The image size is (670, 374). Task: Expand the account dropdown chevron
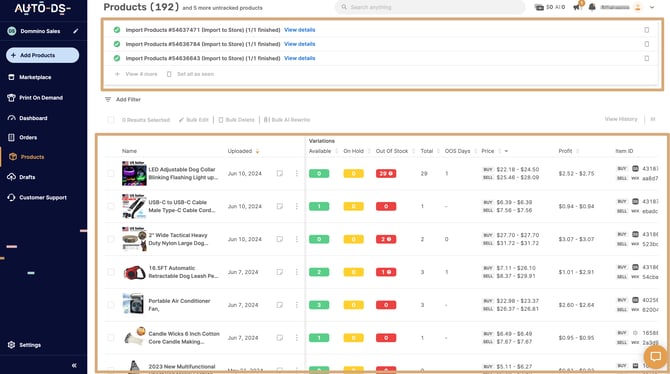point(652,7)
